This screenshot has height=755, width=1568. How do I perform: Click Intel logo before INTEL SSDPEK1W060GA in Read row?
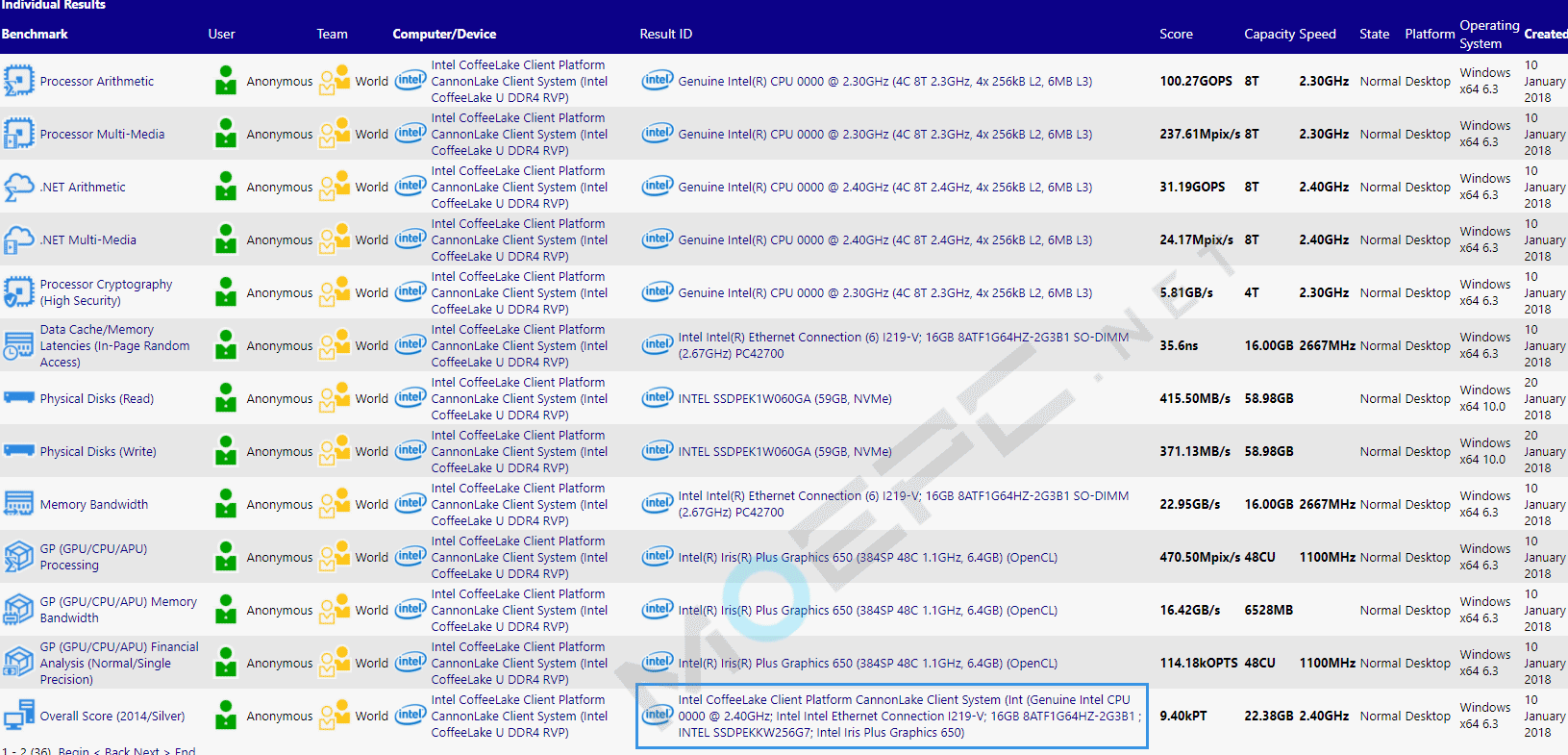point(658,397)
